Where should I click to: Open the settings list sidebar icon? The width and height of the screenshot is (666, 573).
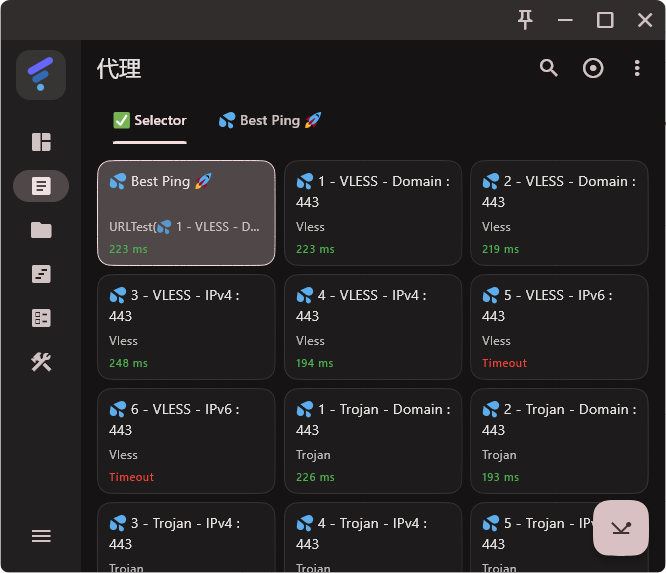(x=41, y=318)
